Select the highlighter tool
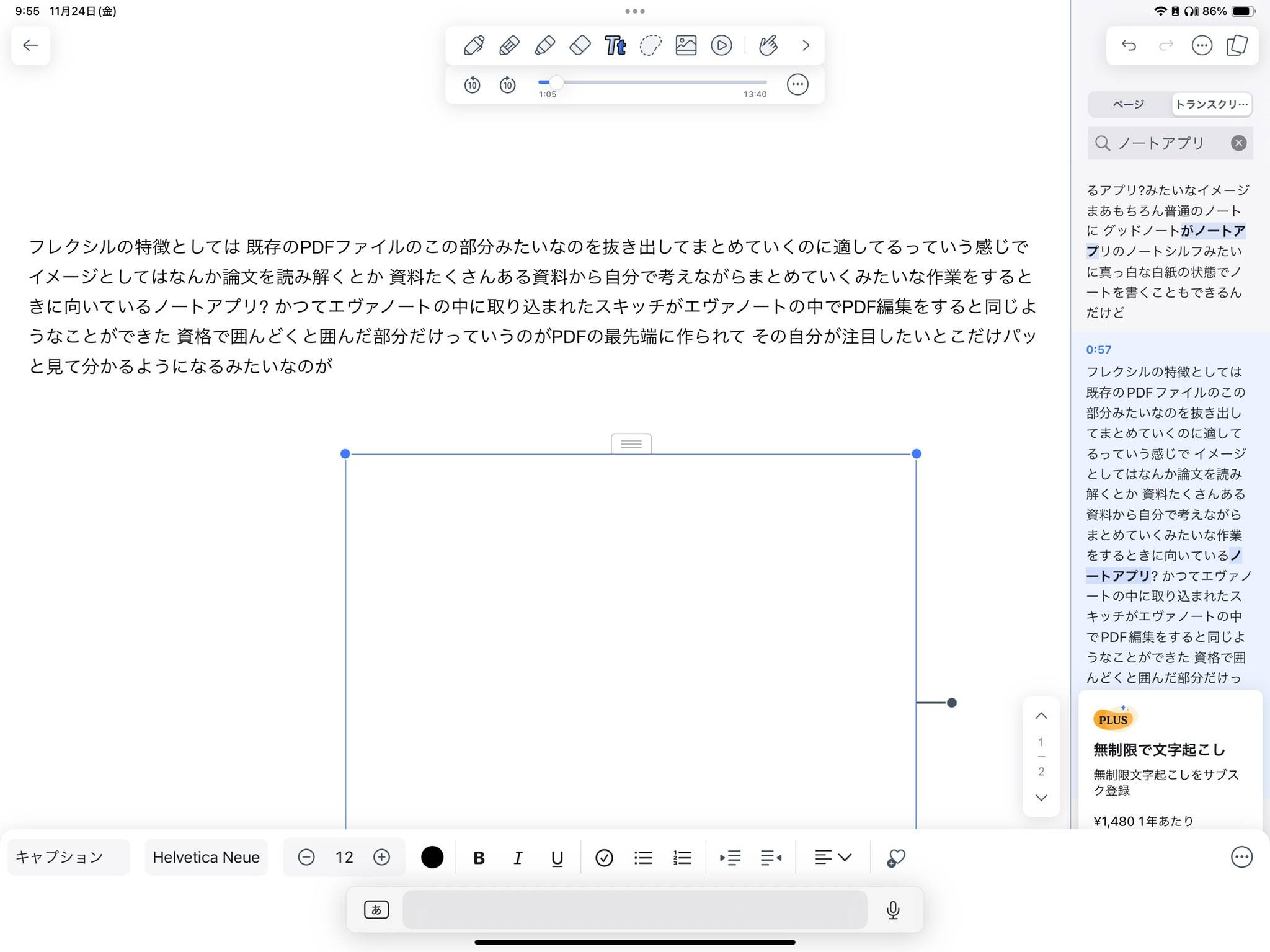This screenshot has width=1270, height=952. (544, 45)
